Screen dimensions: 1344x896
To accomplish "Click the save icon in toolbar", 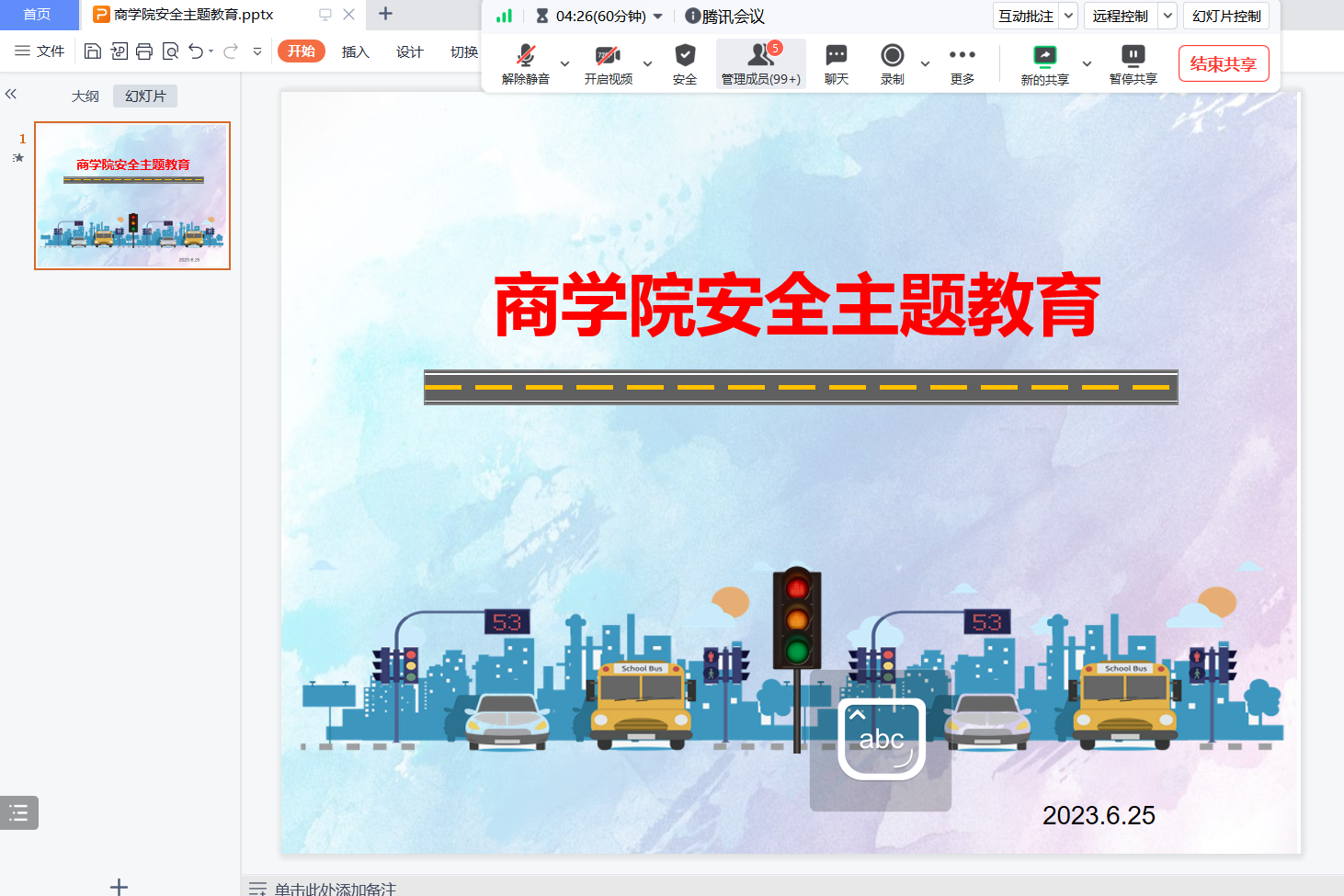I will [x=92, y=51].
